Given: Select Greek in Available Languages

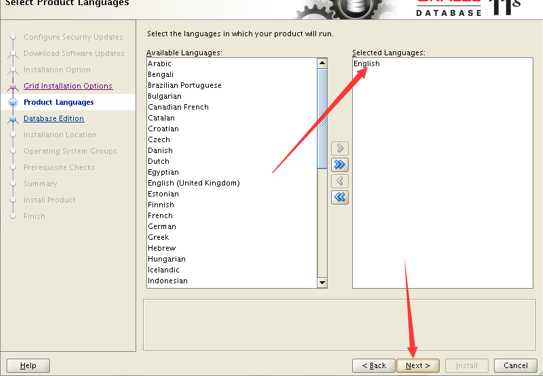Looking at the screenshot, I should tap(232, 238).
